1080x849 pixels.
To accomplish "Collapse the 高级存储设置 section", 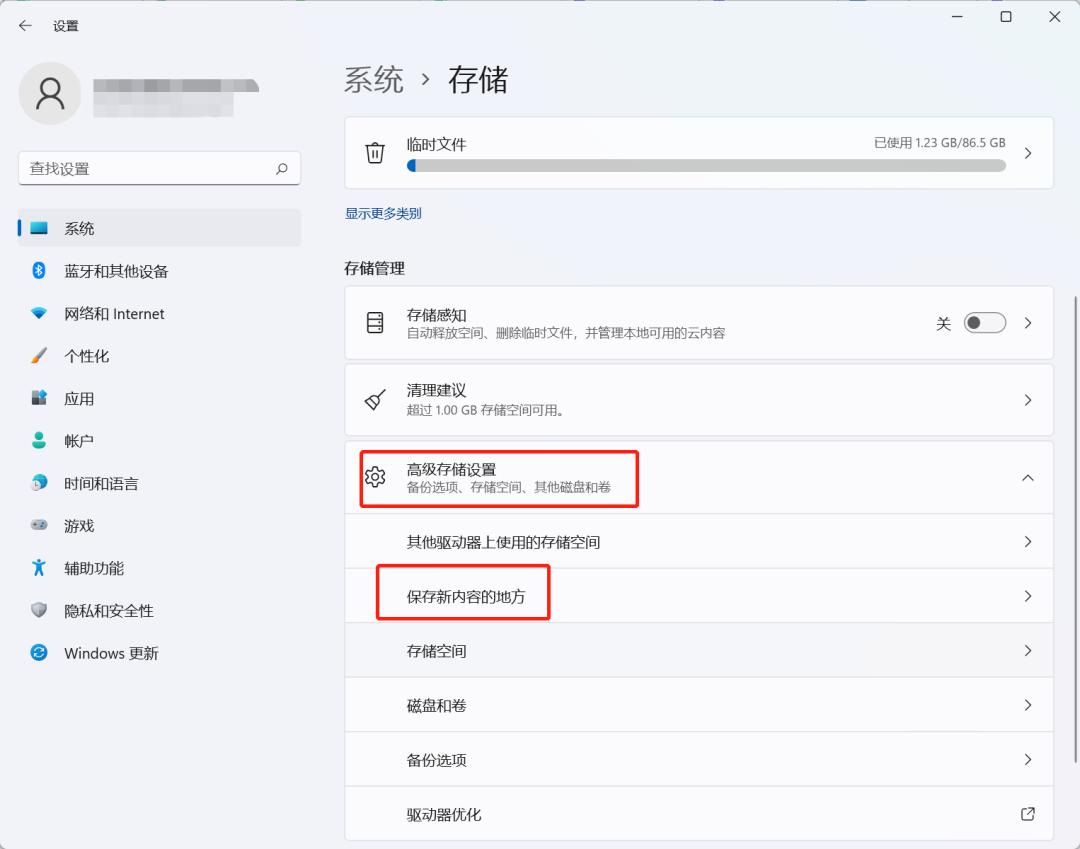I will coord(1028,477).
